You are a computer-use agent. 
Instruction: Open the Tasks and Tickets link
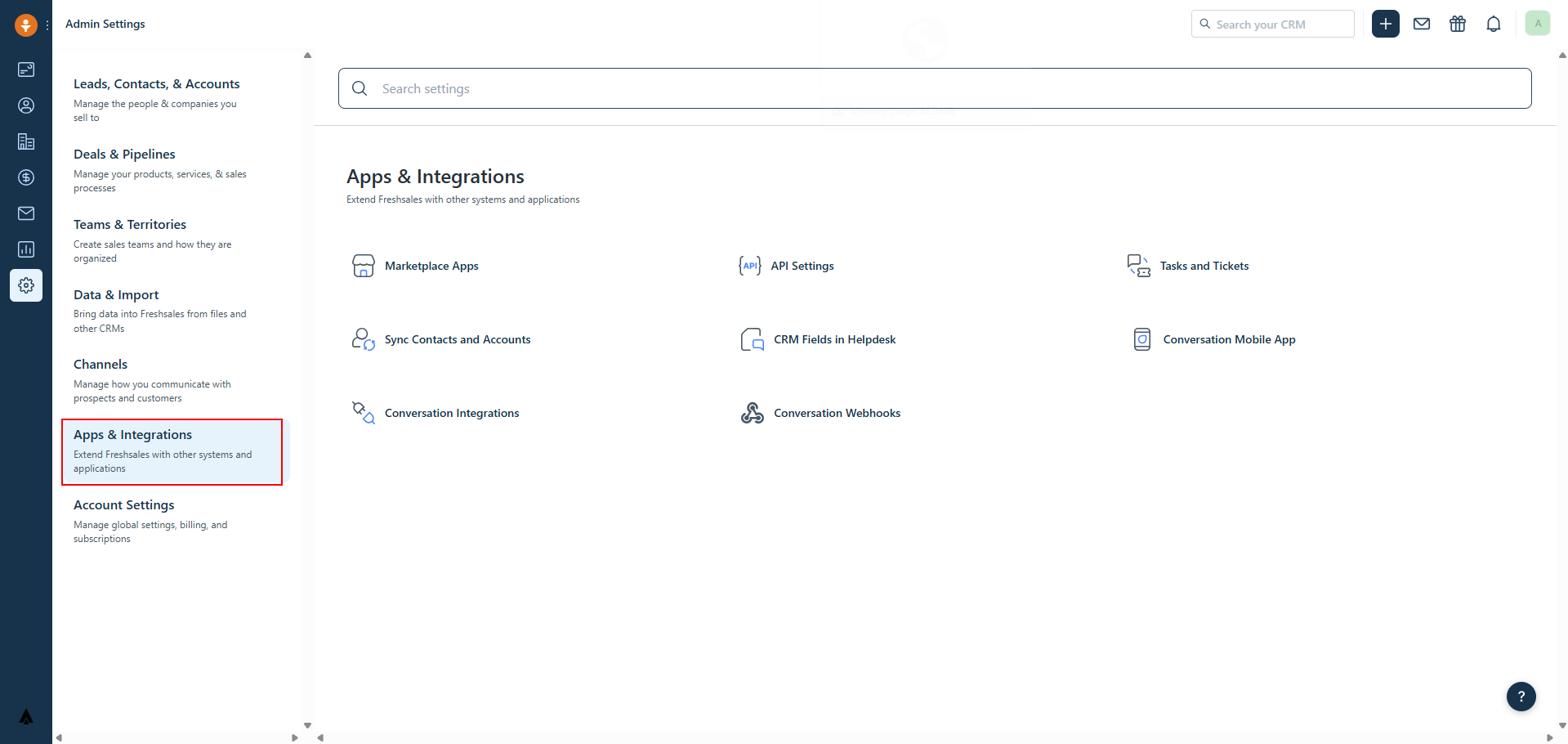point(1204,266)
